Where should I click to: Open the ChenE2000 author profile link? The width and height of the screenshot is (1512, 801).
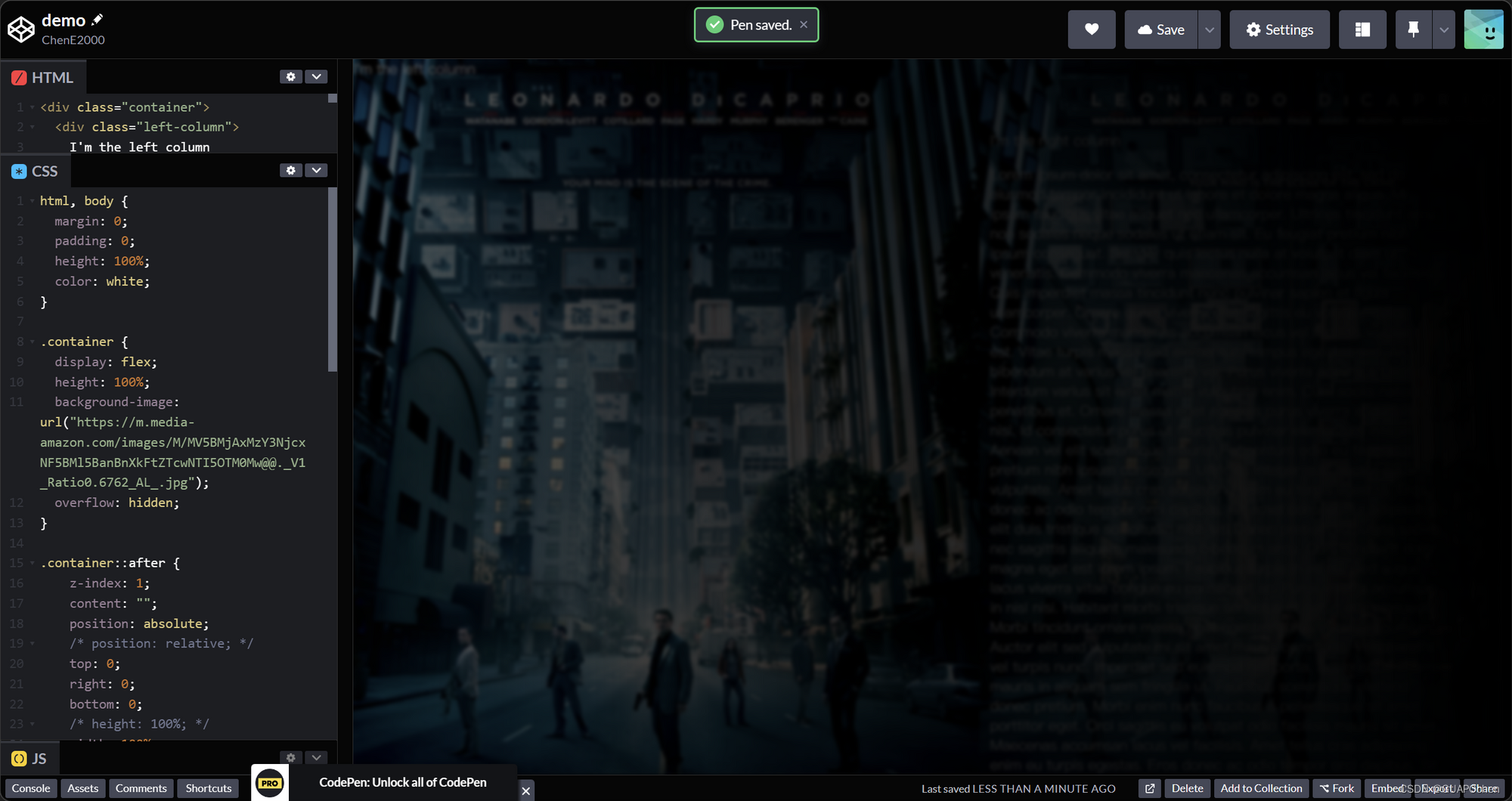[x=73, y=40]
